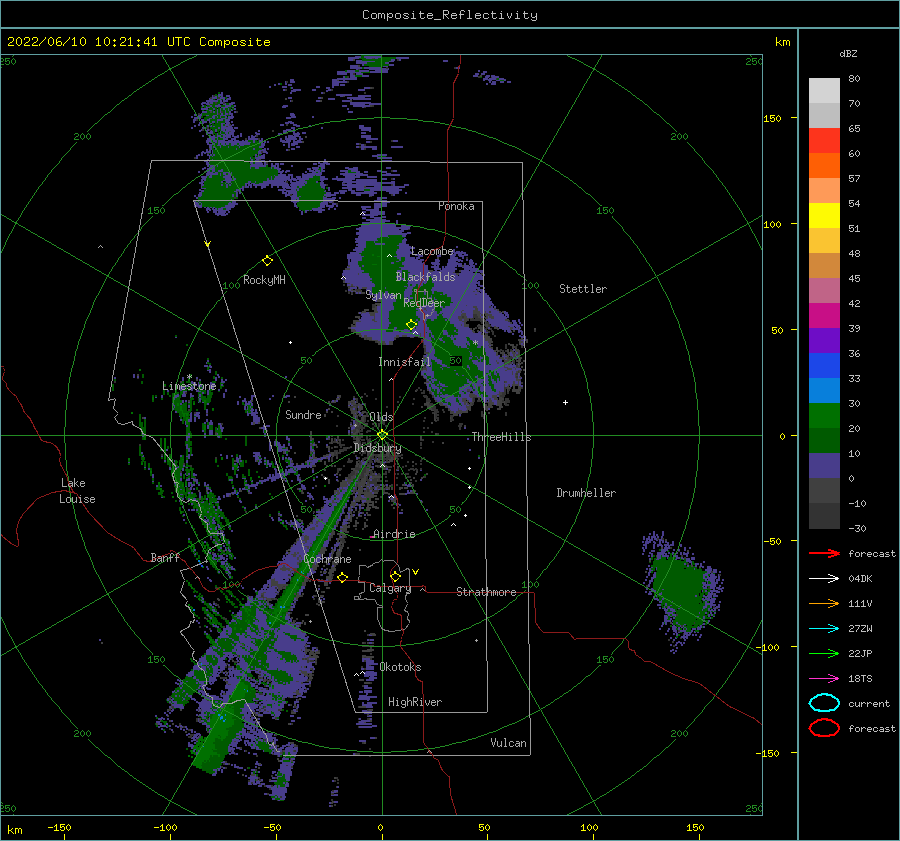900x841 pixels.
Task: Click the cyan current ellipse icon
Action: click(x=824, y=703)
